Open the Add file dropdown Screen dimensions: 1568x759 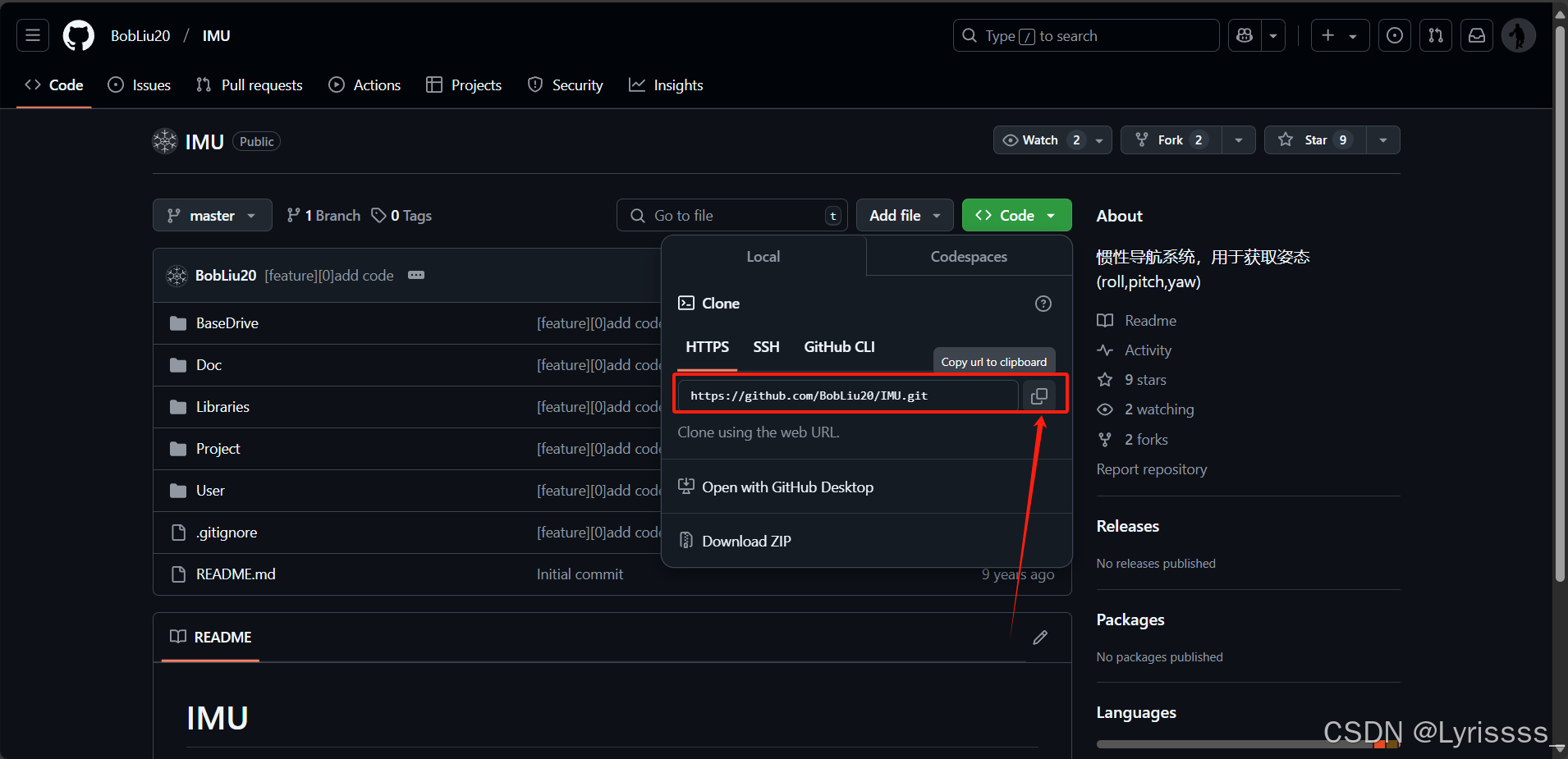(x=905, y=215)
